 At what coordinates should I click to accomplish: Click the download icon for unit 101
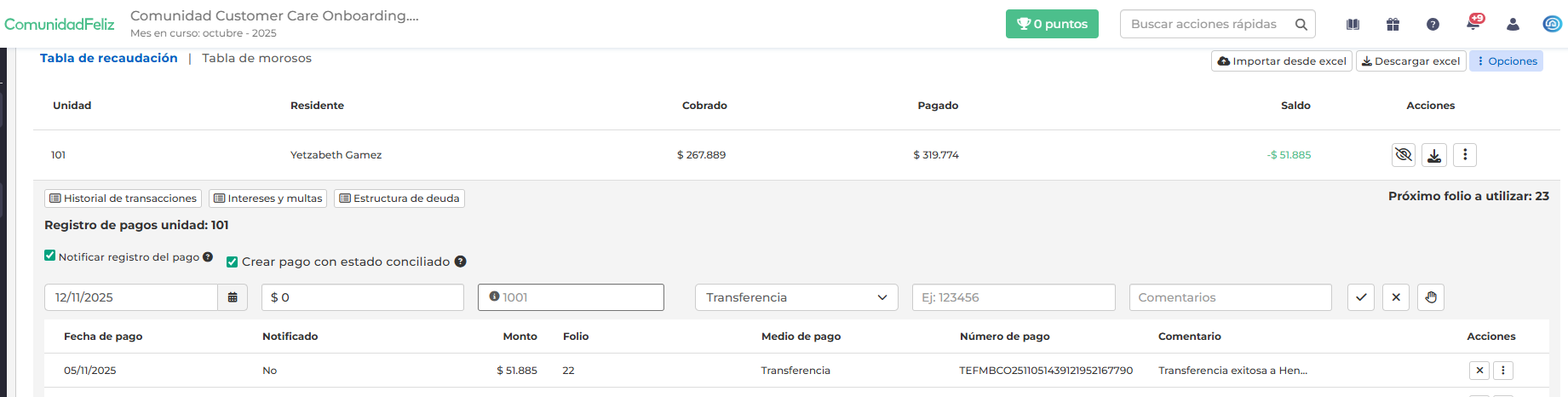pos(1434,155)
